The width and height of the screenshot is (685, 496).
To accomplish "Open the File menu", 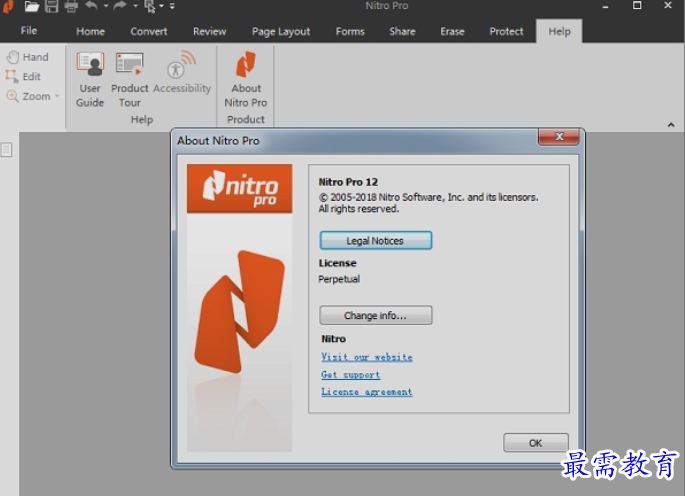I will [28, 31].
